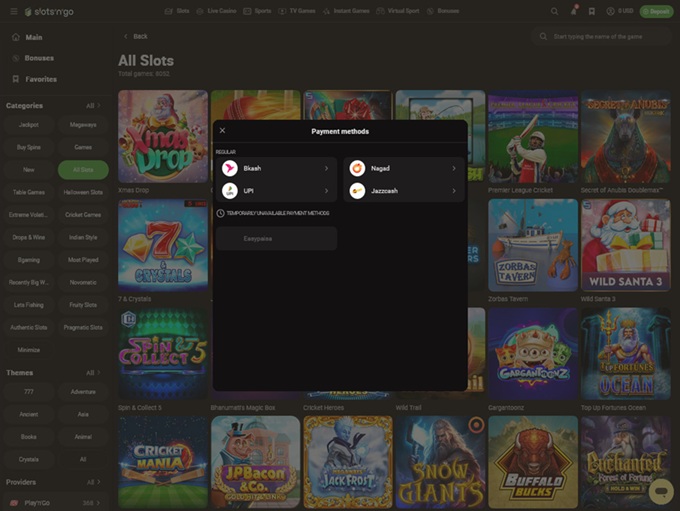Expand Jazzcash payment option arrow
This screenshot has width=680, height=511.
(454, 190)
